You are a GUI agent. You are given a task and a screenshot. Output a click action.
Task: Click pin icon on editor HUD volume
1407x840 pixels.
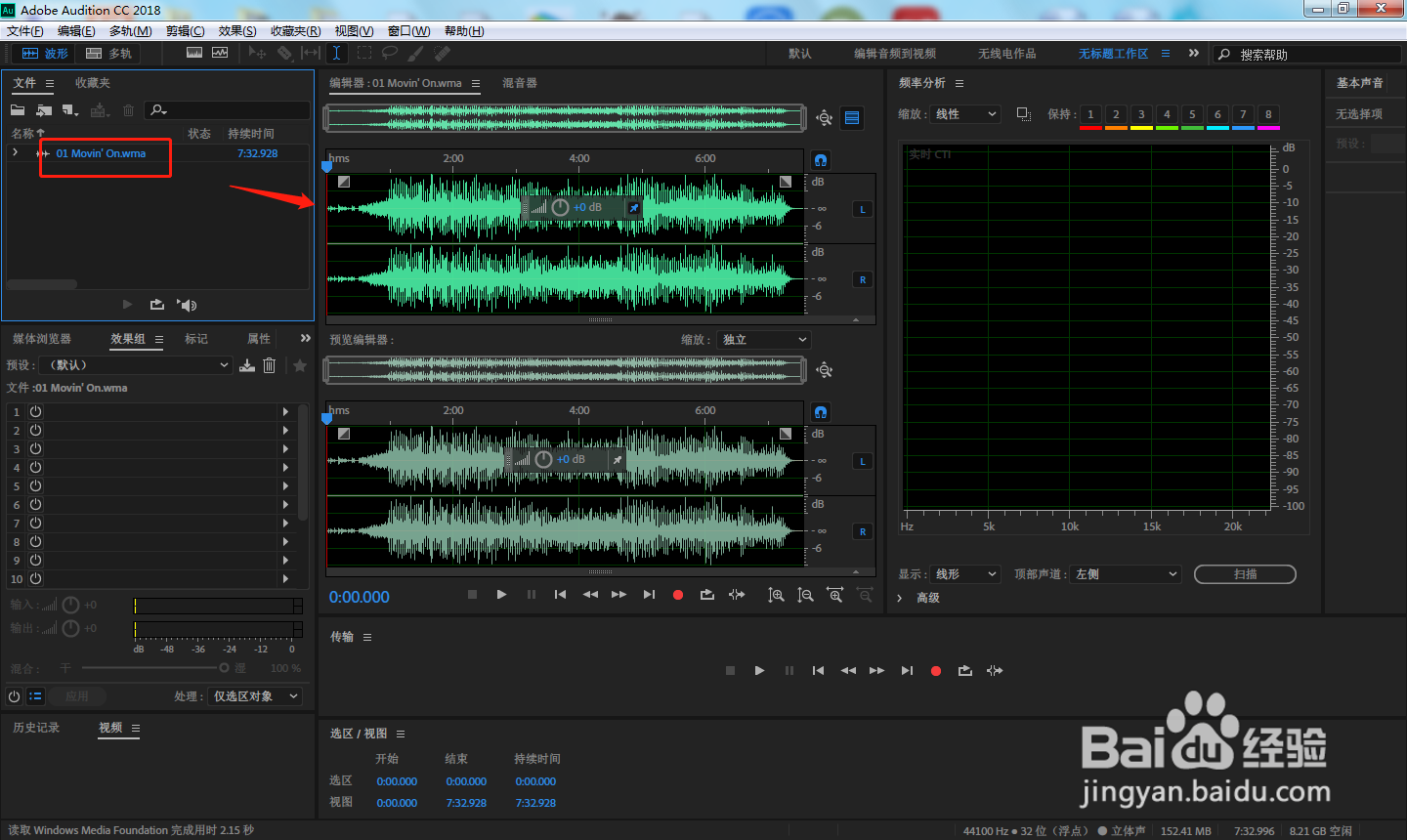tap(633, 208)
